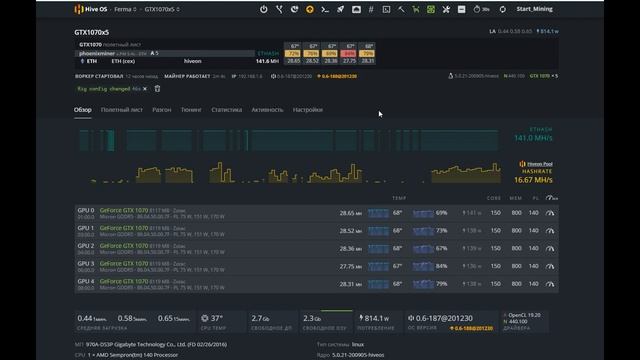
Task: Click the orange upgrade arrow icon in toolbar
Action: point(310,9)
